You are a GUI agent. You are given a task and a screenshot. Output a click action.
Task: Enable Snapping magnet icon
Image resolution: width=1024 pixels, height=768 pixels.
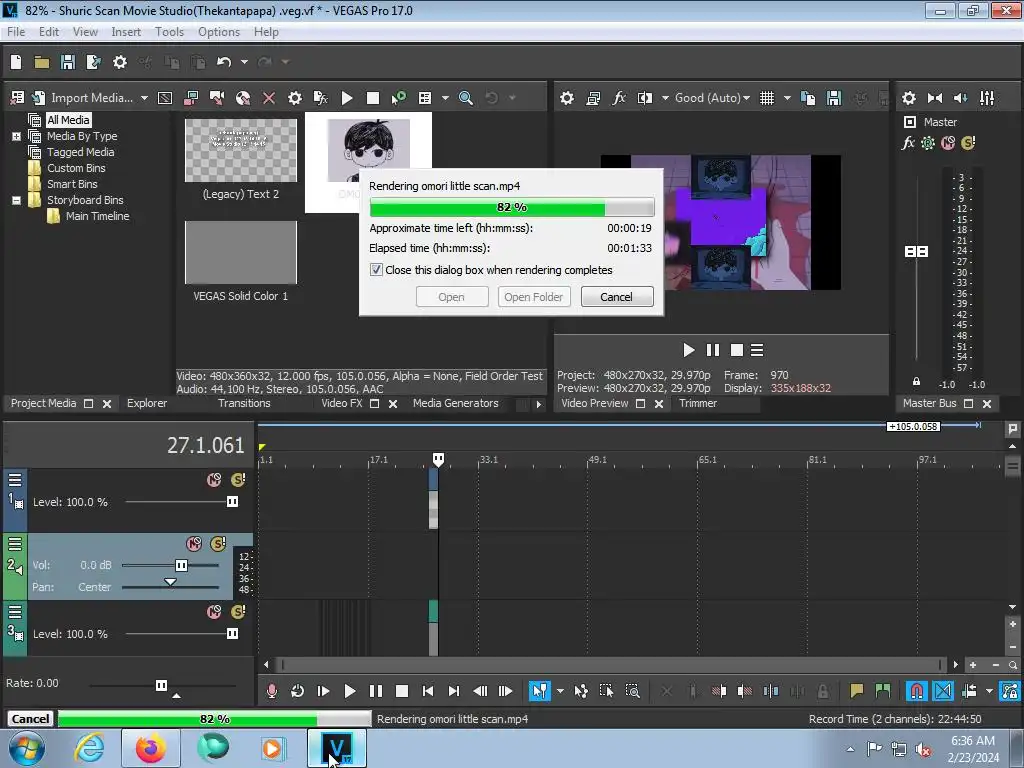[916, 691]
